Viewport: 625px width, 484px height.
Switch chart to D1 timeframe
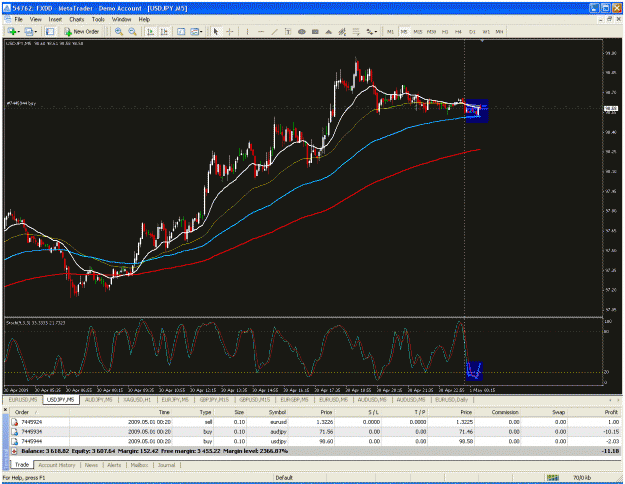472,31
